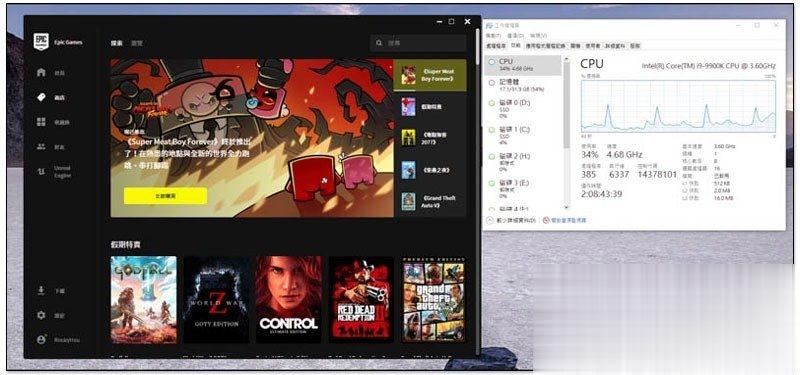800x375 pixels.
Task: Click the 34% utilization value
Action: click(589, 154)
